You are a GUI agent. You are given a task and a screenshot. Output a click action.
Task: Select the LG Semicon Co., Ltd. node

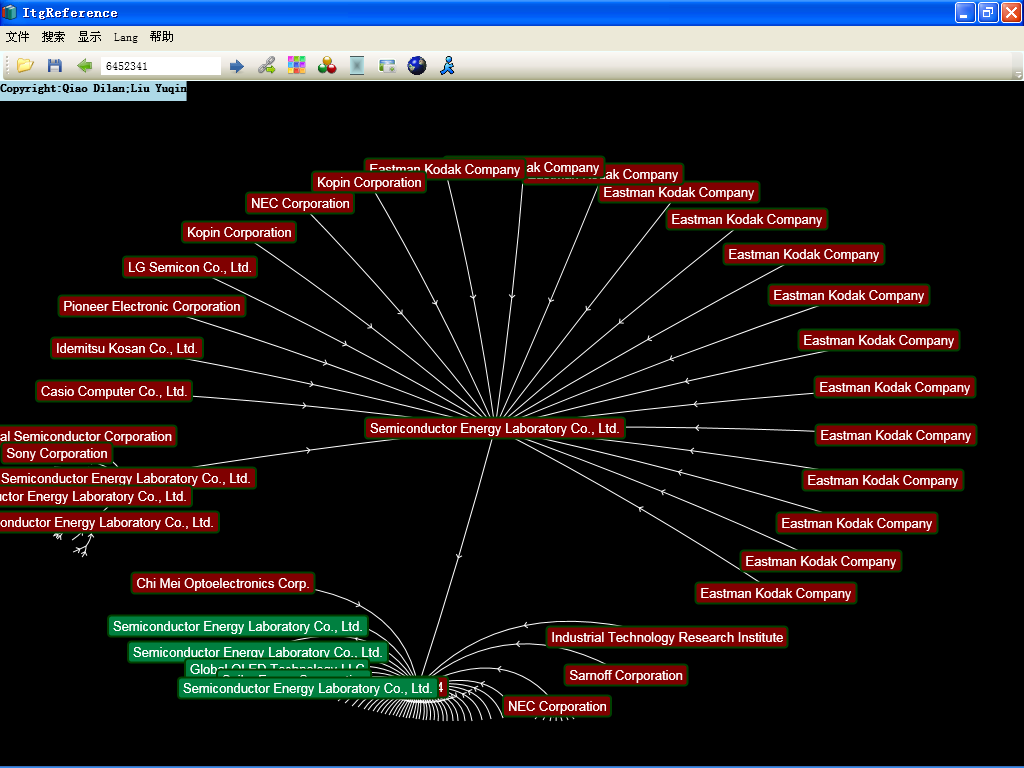[189, 267]
